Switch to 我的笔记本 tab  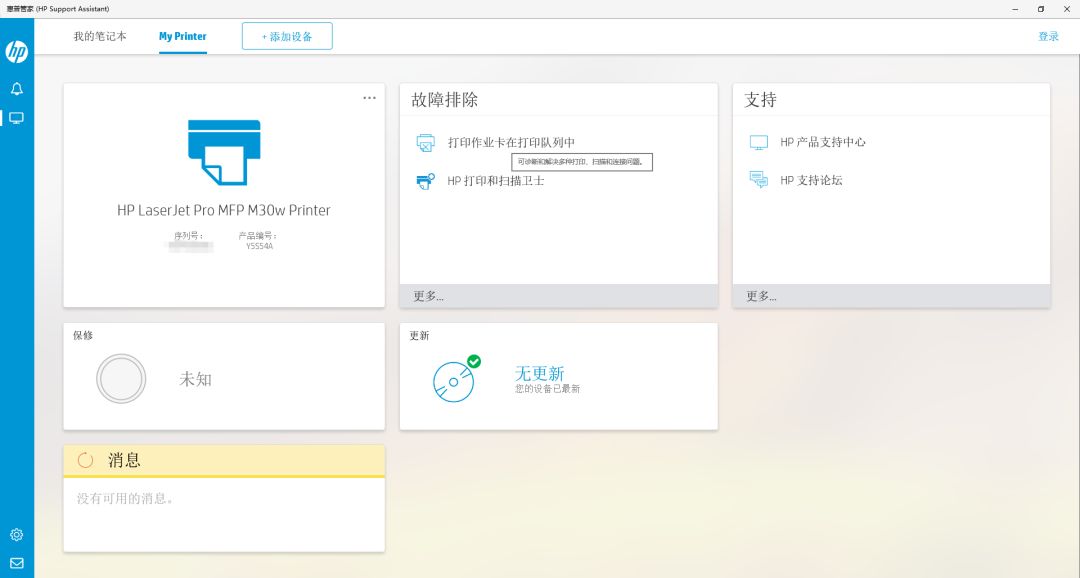100,37
